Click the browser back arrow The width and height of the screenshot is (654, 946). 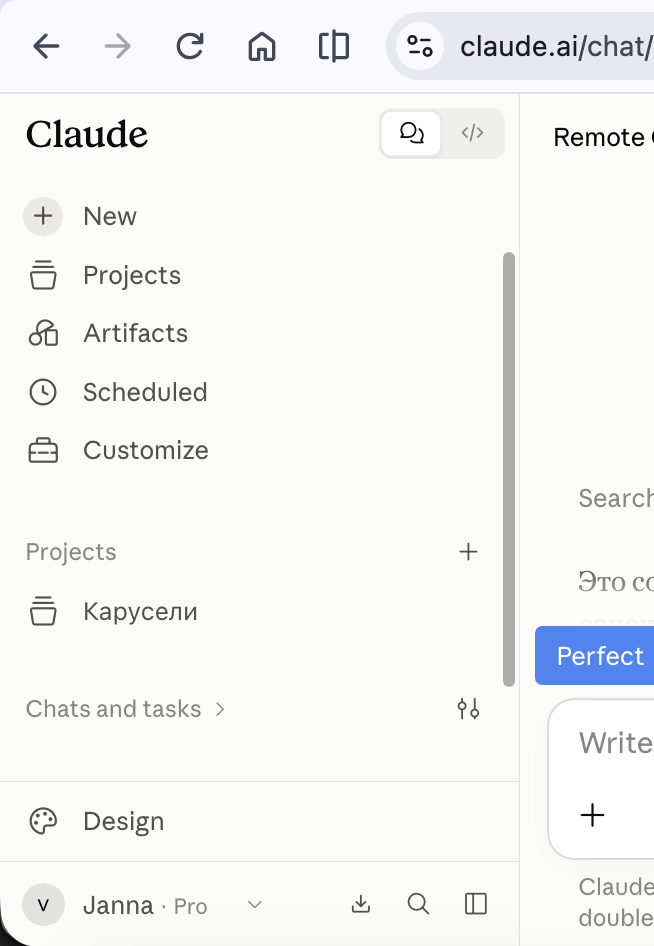pyautogui.click(x=46, y=46)
